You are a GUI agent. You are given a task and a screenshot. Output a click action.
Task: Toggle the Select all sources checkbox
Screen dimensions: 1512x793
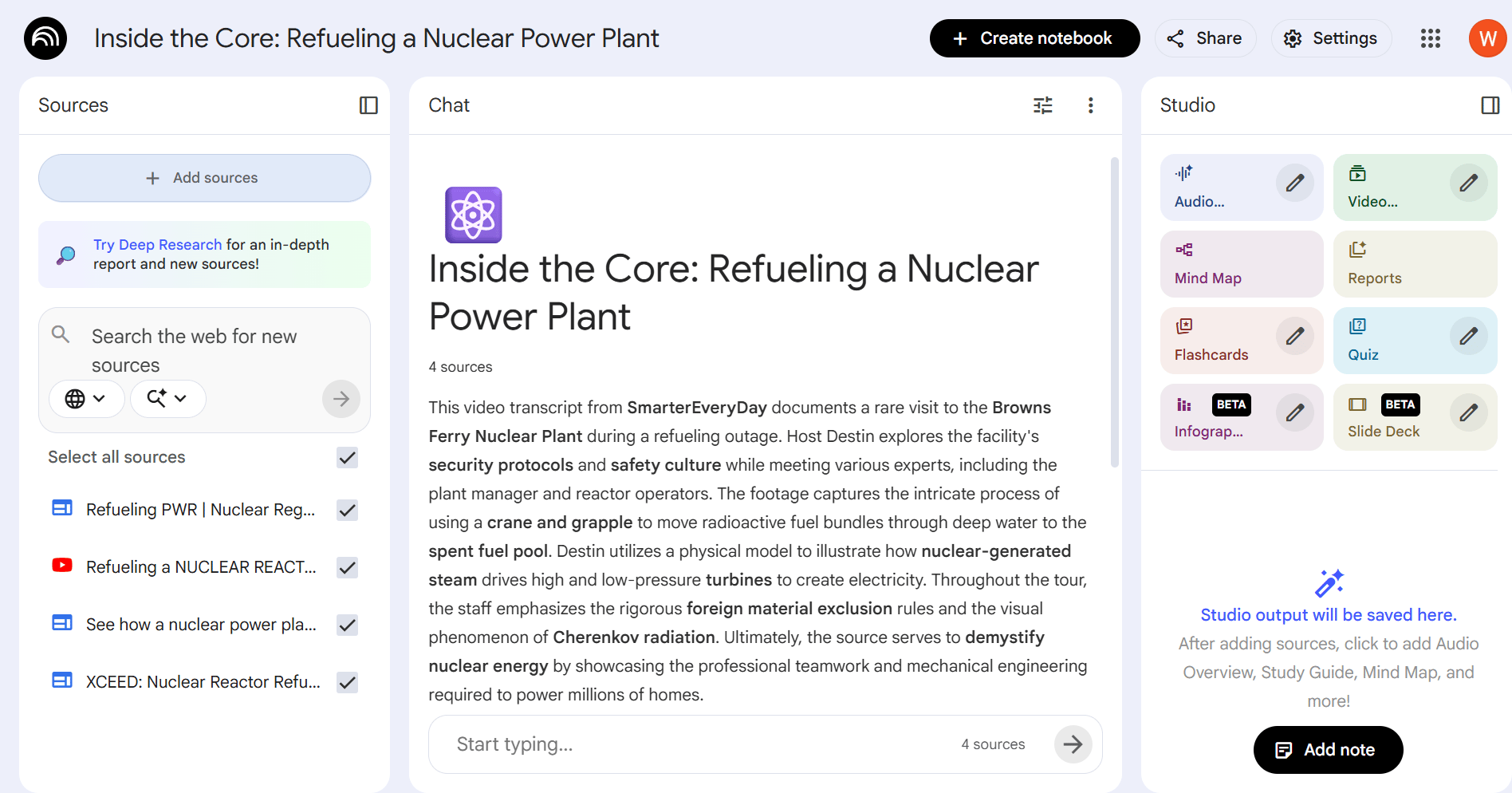pos(347,457)
